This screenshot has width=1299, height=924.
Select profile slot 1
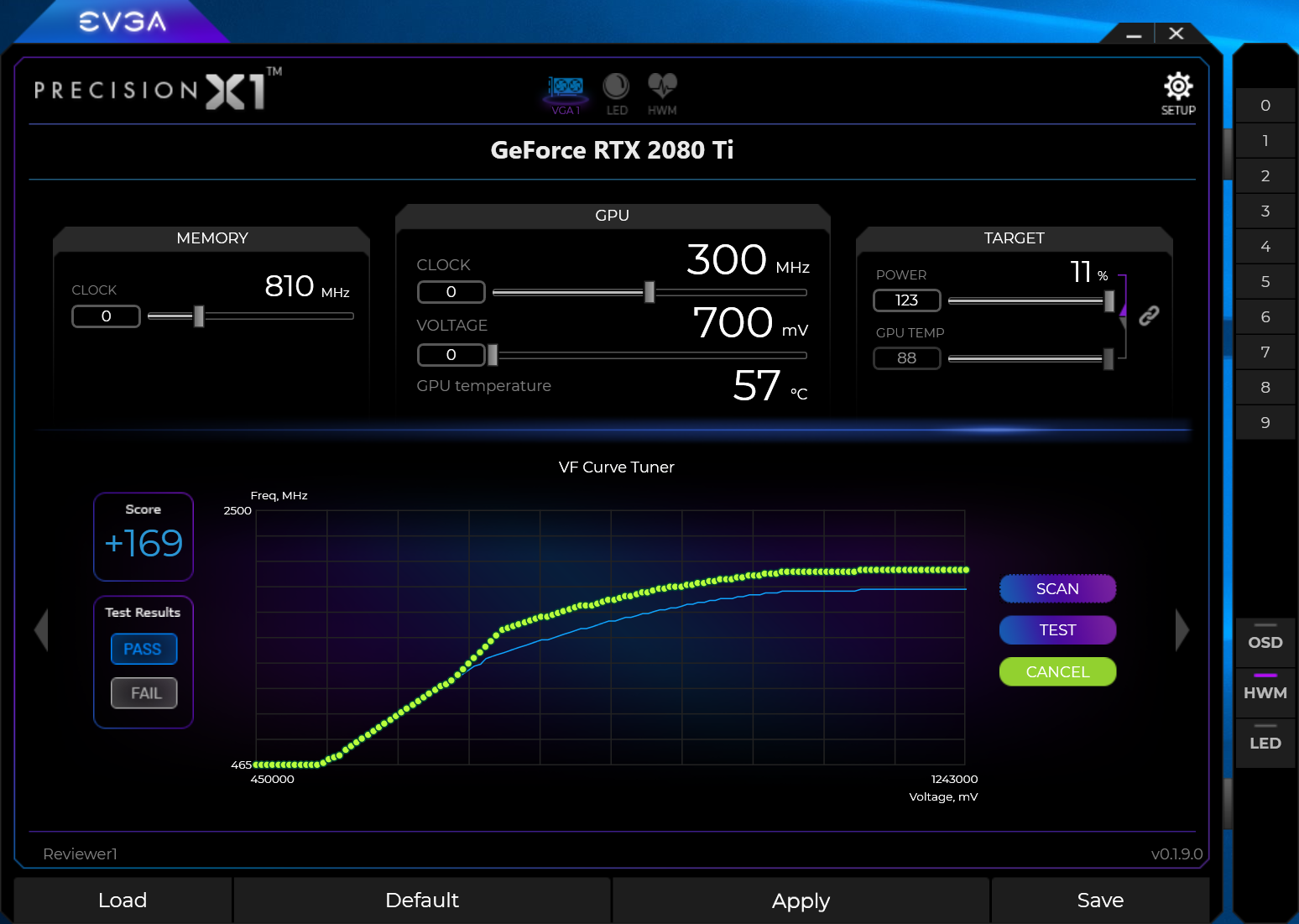tap(1265, 141)
